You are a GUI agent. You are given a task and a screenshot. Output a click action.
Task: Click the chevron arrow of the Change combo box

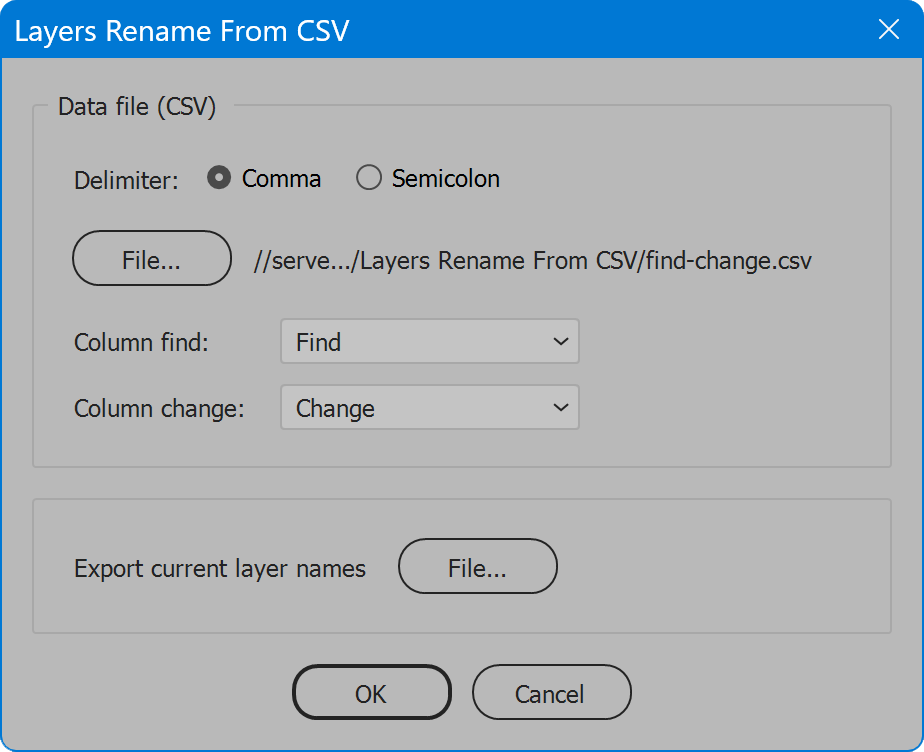point(560,407)
